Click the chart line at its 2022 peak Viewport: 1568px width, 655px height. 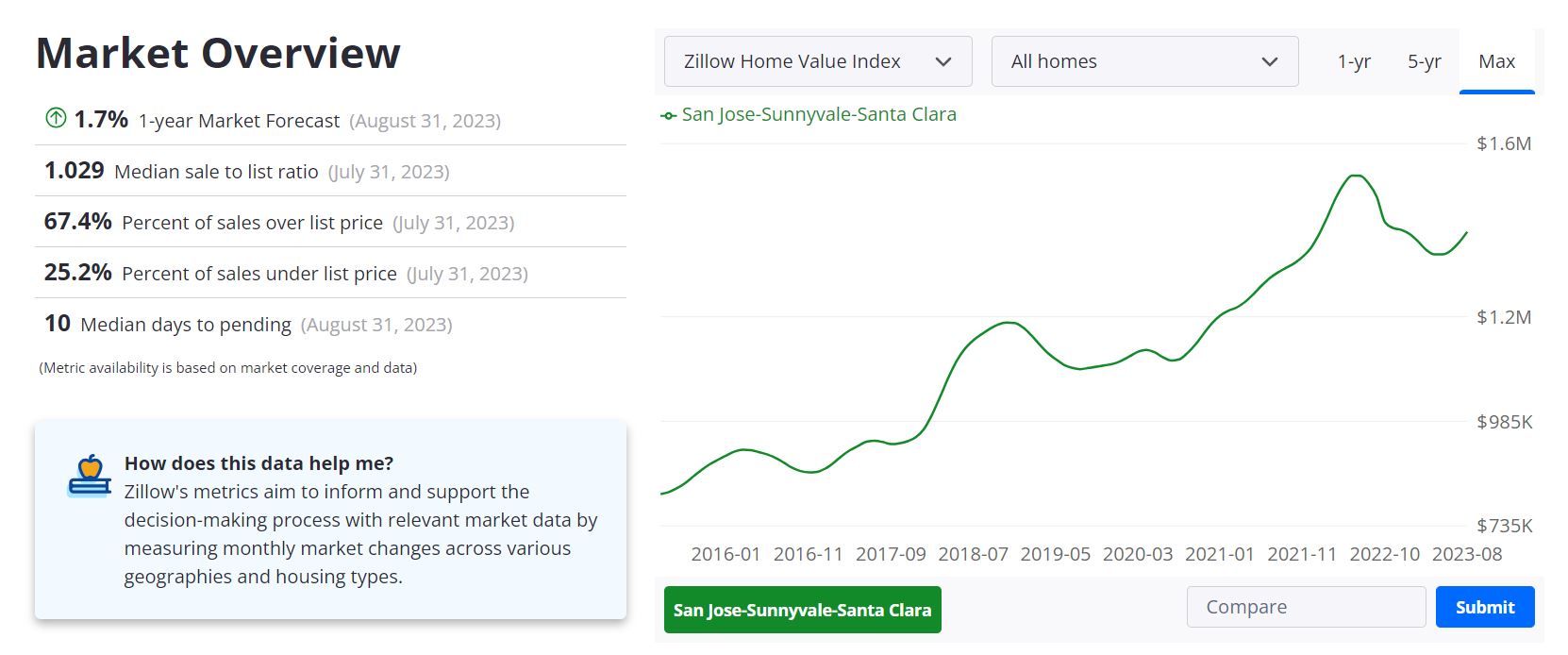click(x=1357, y=175)
